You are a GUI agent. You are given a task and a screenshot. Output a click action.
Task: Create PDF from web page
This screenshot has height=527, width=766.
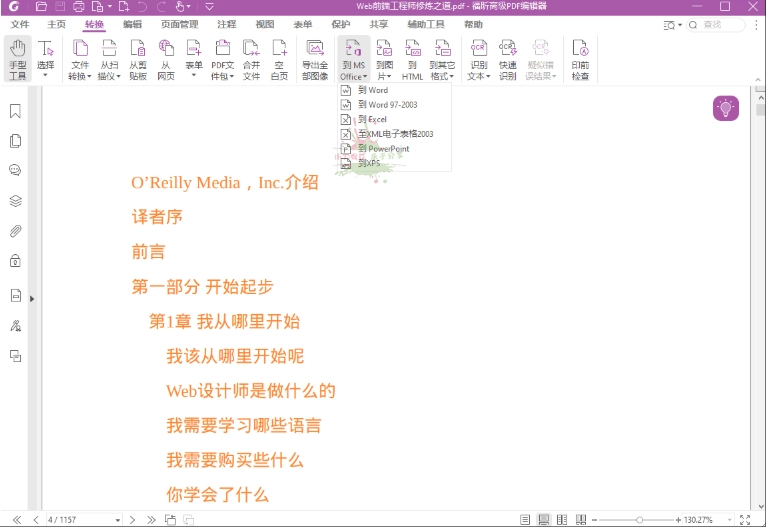(x=166, y=60)
